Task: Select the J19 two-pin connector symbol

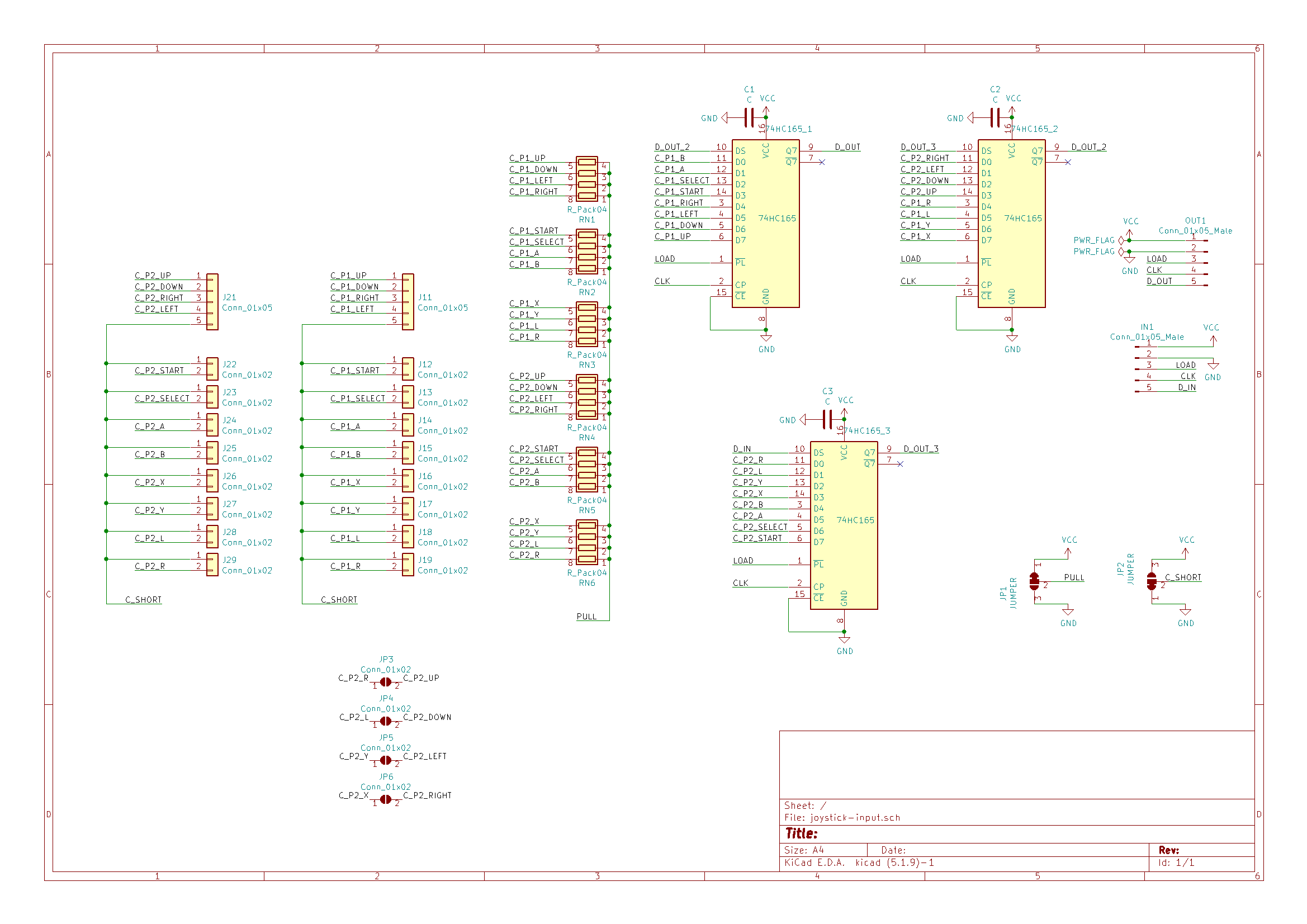Action: click(408, 565)
